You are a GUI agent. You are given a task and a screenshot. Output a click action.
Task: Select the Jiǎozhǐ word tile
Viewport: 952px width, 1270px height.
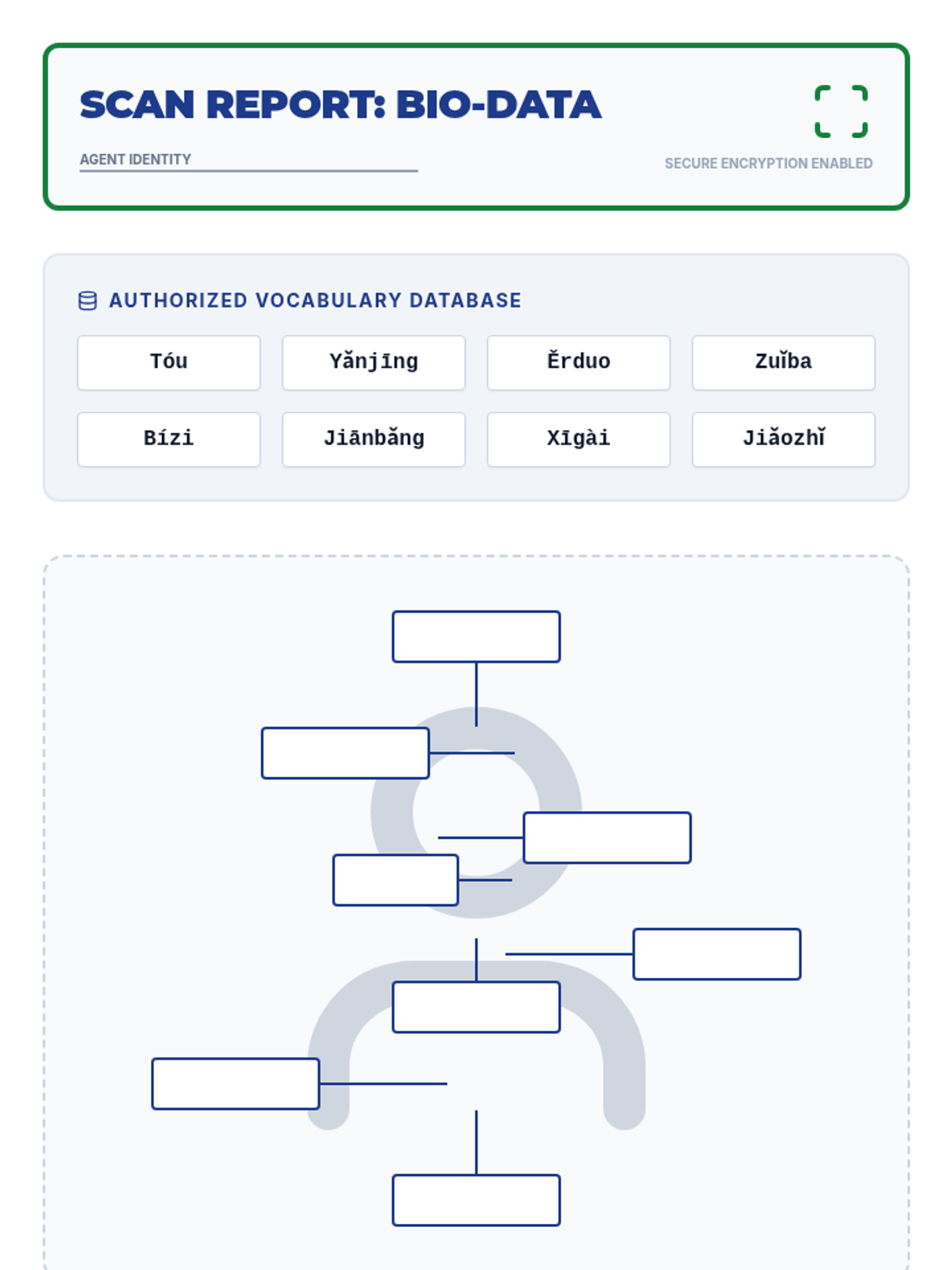(x=783, y=439)
